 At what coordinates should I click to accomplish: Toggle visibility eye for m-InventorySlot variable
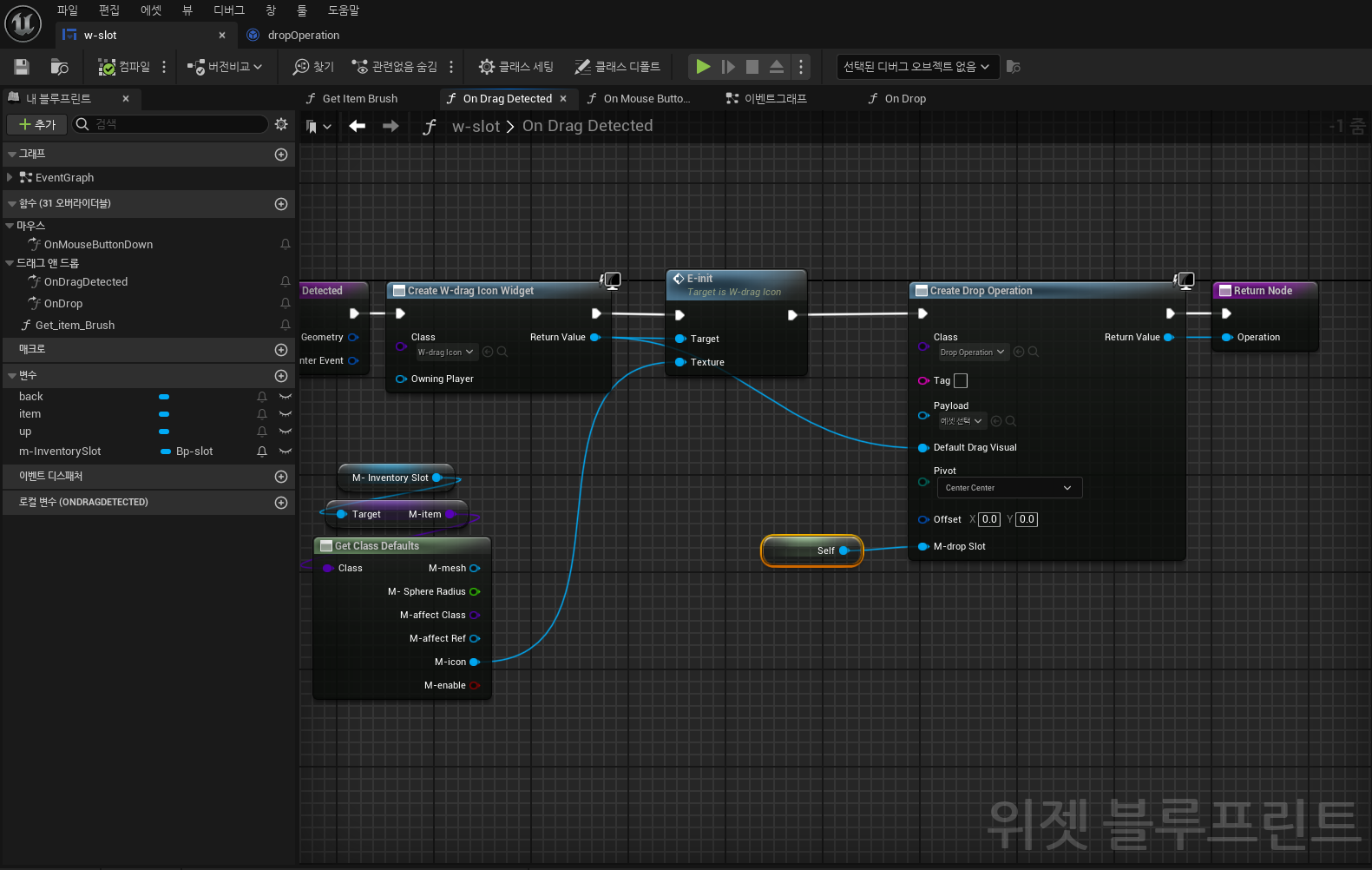tap(285, 451)
